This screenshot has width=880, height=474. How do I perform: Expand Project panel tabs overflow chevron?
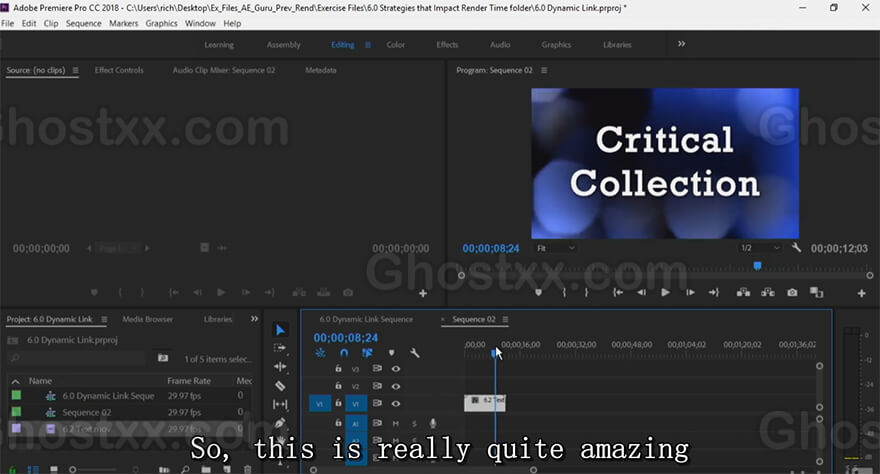254,319
